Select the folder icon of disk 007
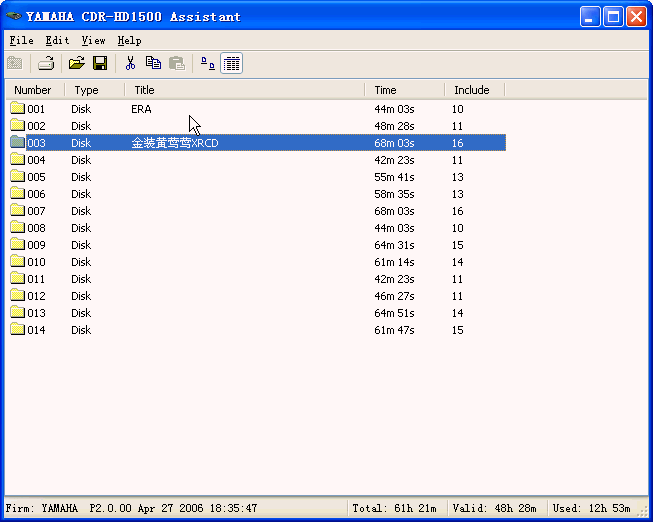 pos(17,211)
